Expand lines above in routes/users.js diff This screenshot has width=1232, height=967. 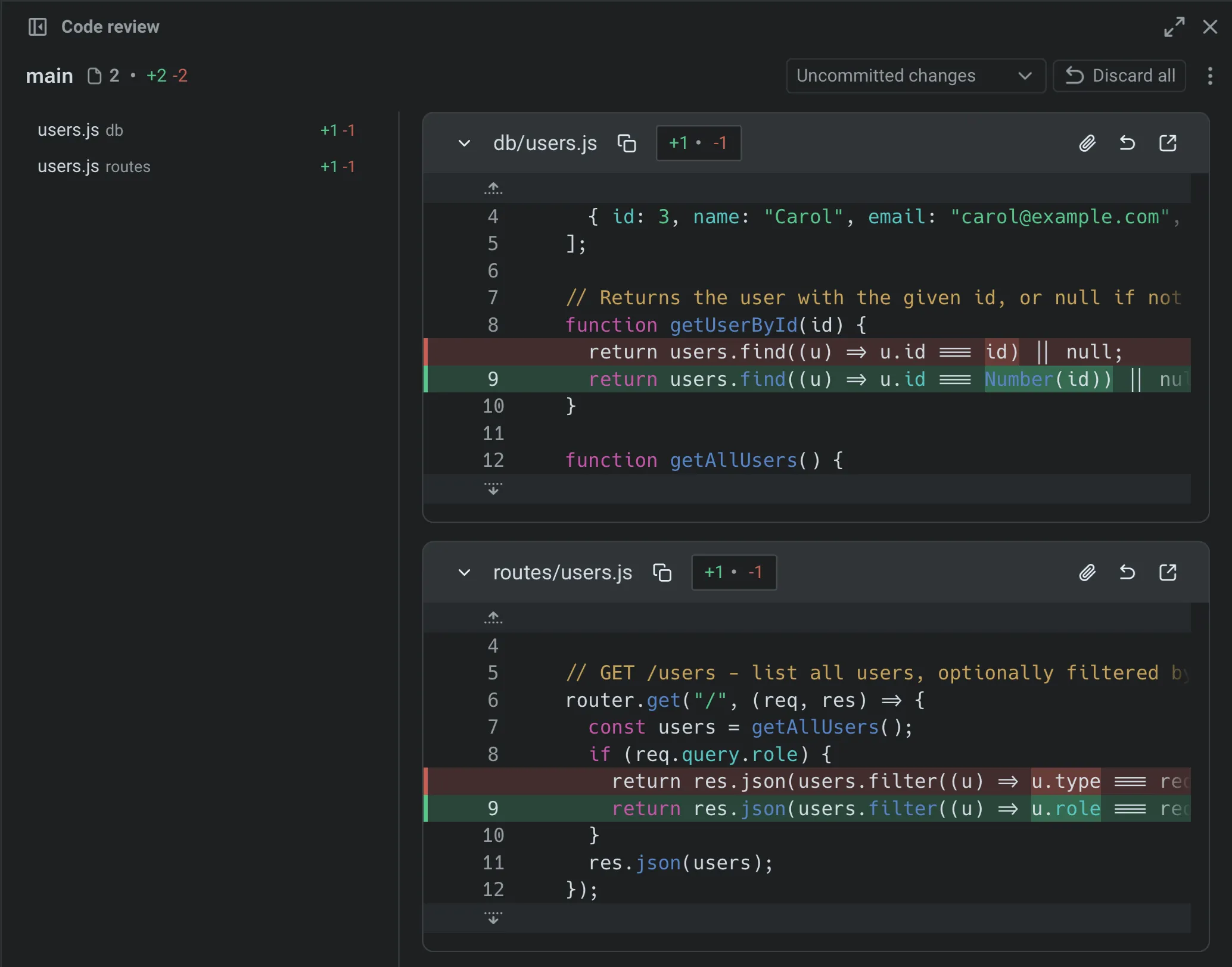tap(493, 617)
